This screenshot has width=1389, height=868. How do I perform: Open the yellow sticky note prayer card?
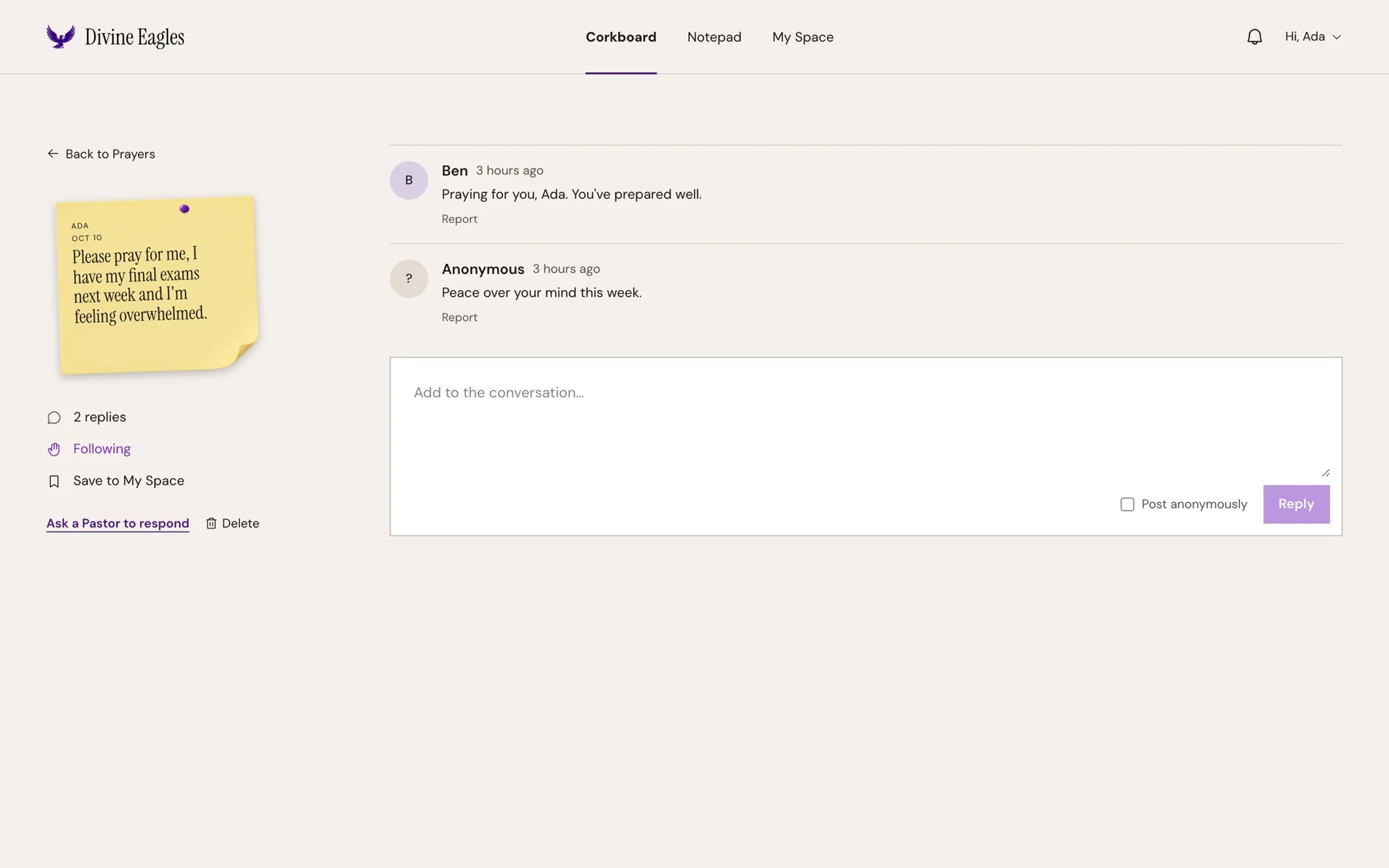click(157, 285)
